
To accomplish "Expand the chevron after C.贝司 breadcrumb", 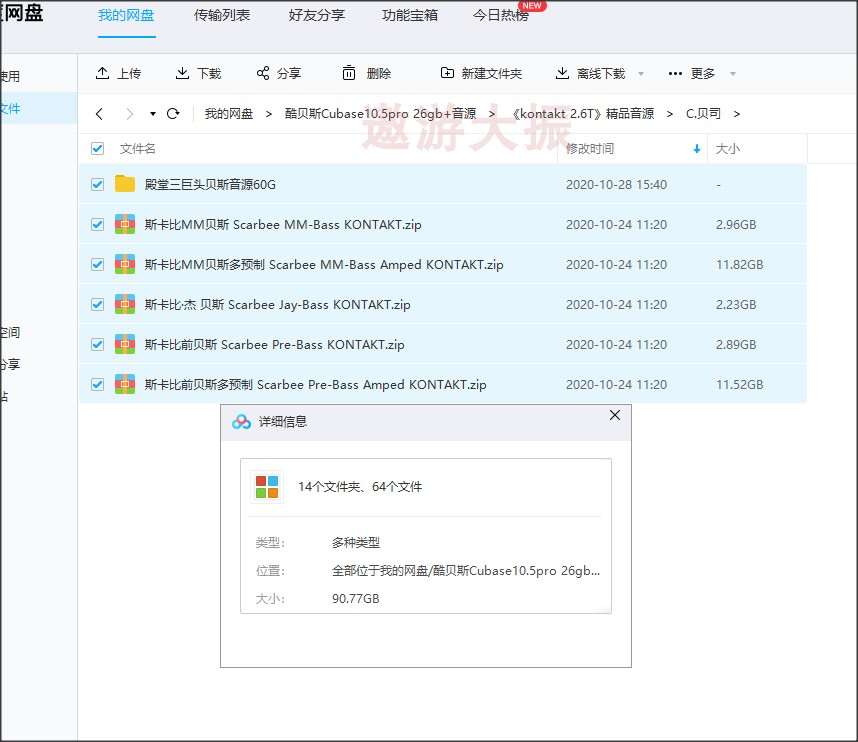I will (x=737, y=114).
